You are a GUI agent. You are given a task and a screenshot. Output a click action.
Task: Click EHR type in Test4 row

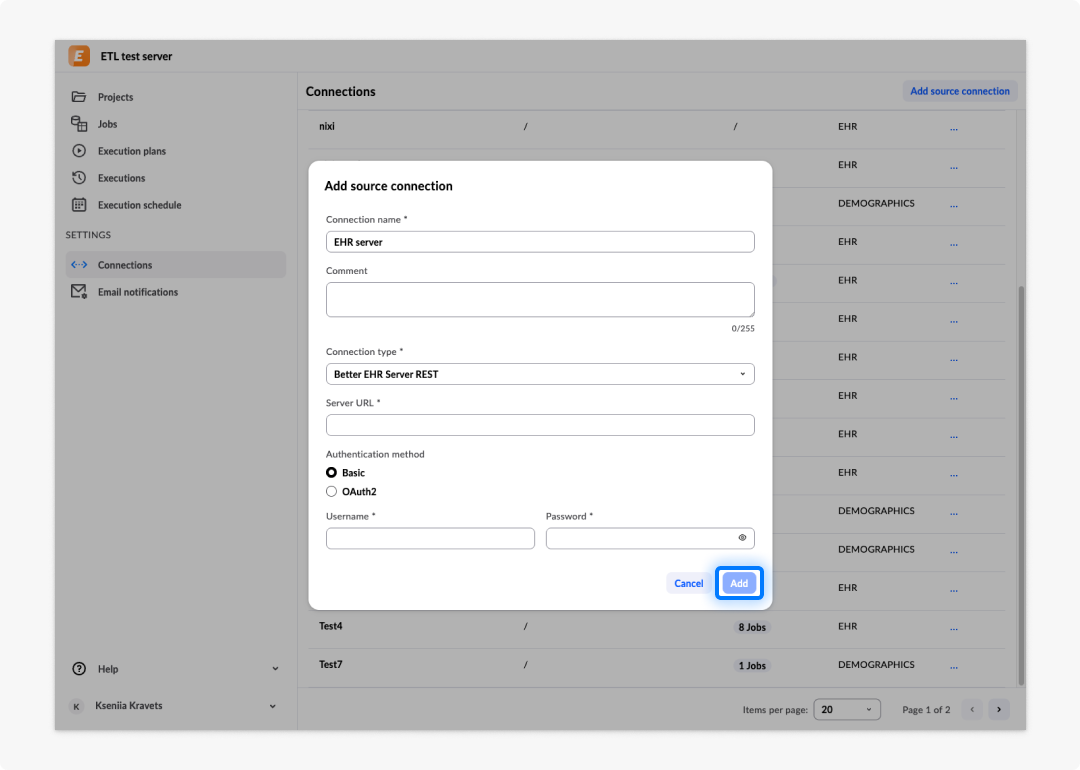pos(847,626)
